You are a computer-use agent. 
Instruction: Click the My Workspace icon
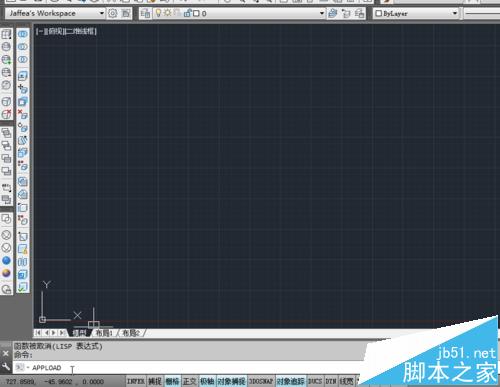click(x=126, y=13)
